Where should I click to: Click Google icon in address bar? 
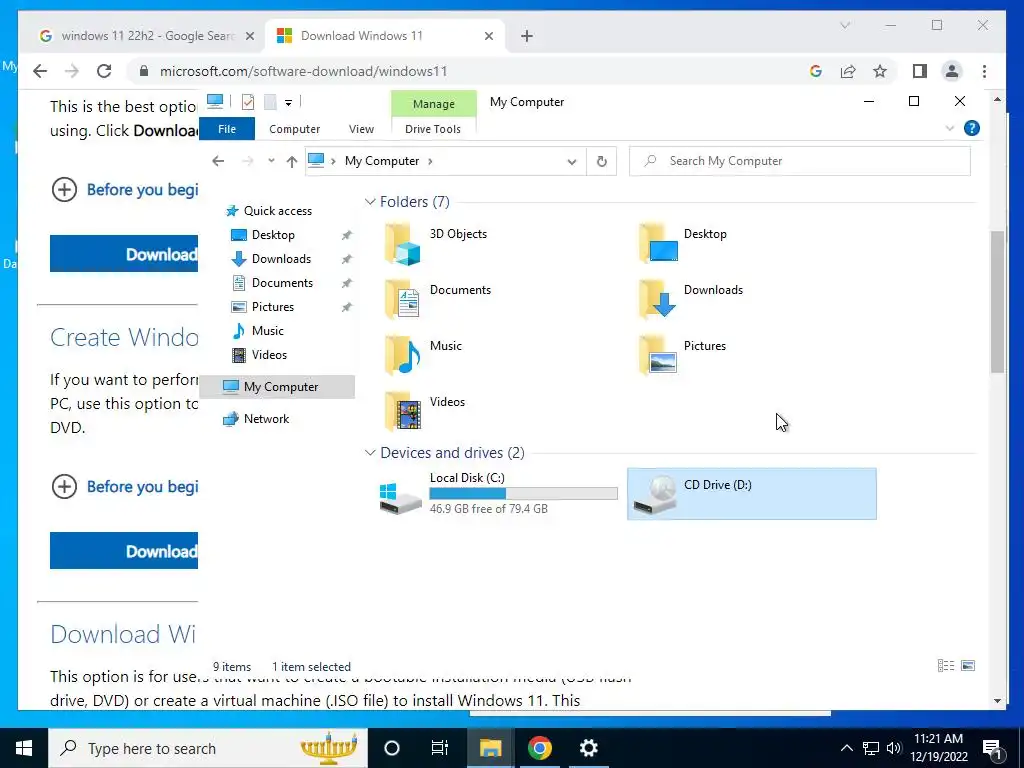pos(816,71)
